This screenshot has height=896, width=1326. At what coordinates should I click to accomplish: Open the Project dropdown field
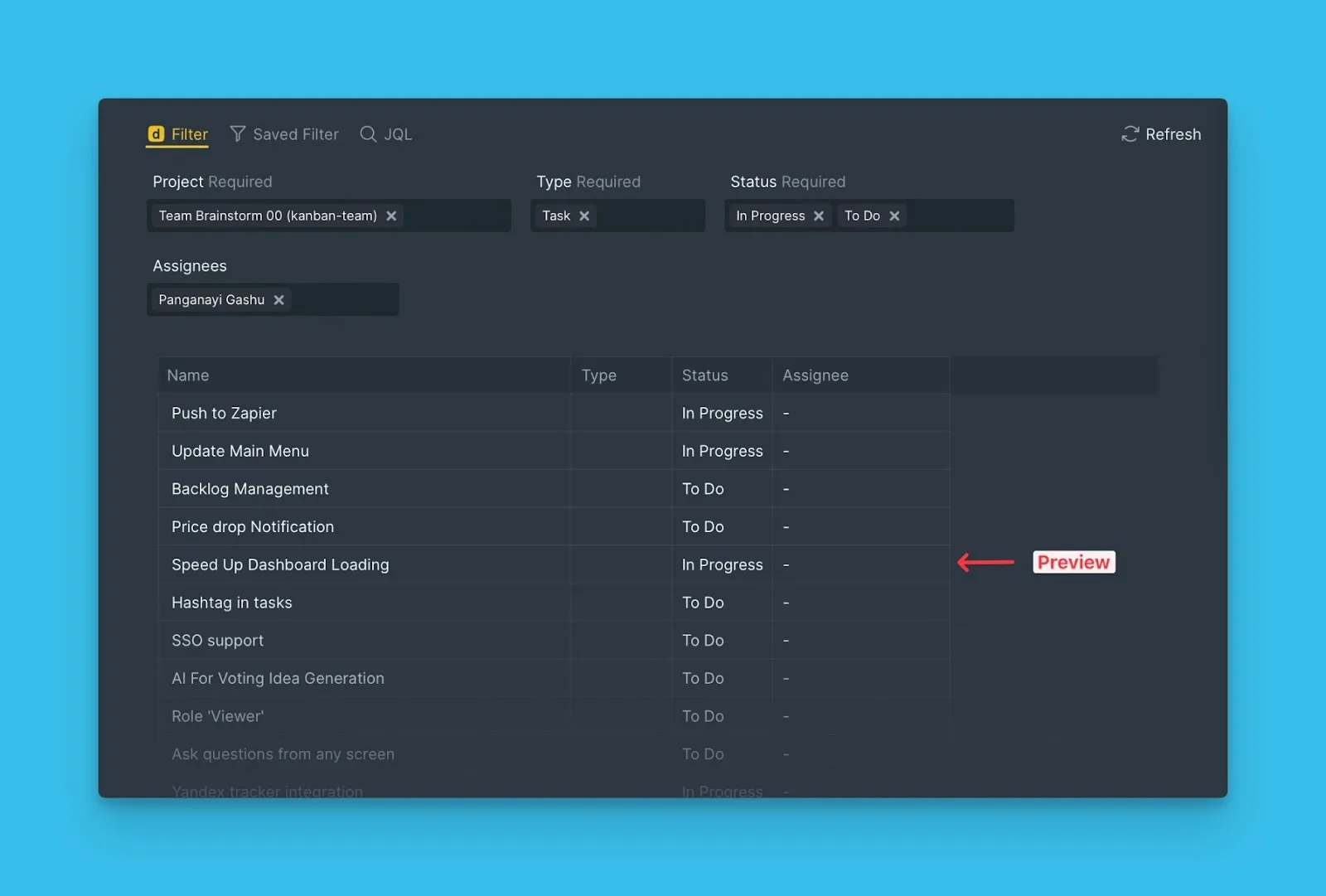coord(456,216)
